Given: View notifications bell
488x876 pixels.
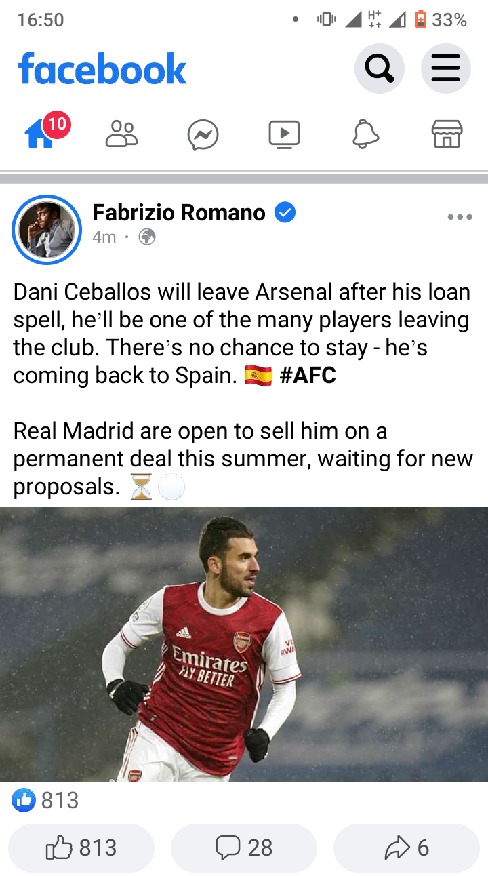Looking at the screenshot, I should (366, 134).
